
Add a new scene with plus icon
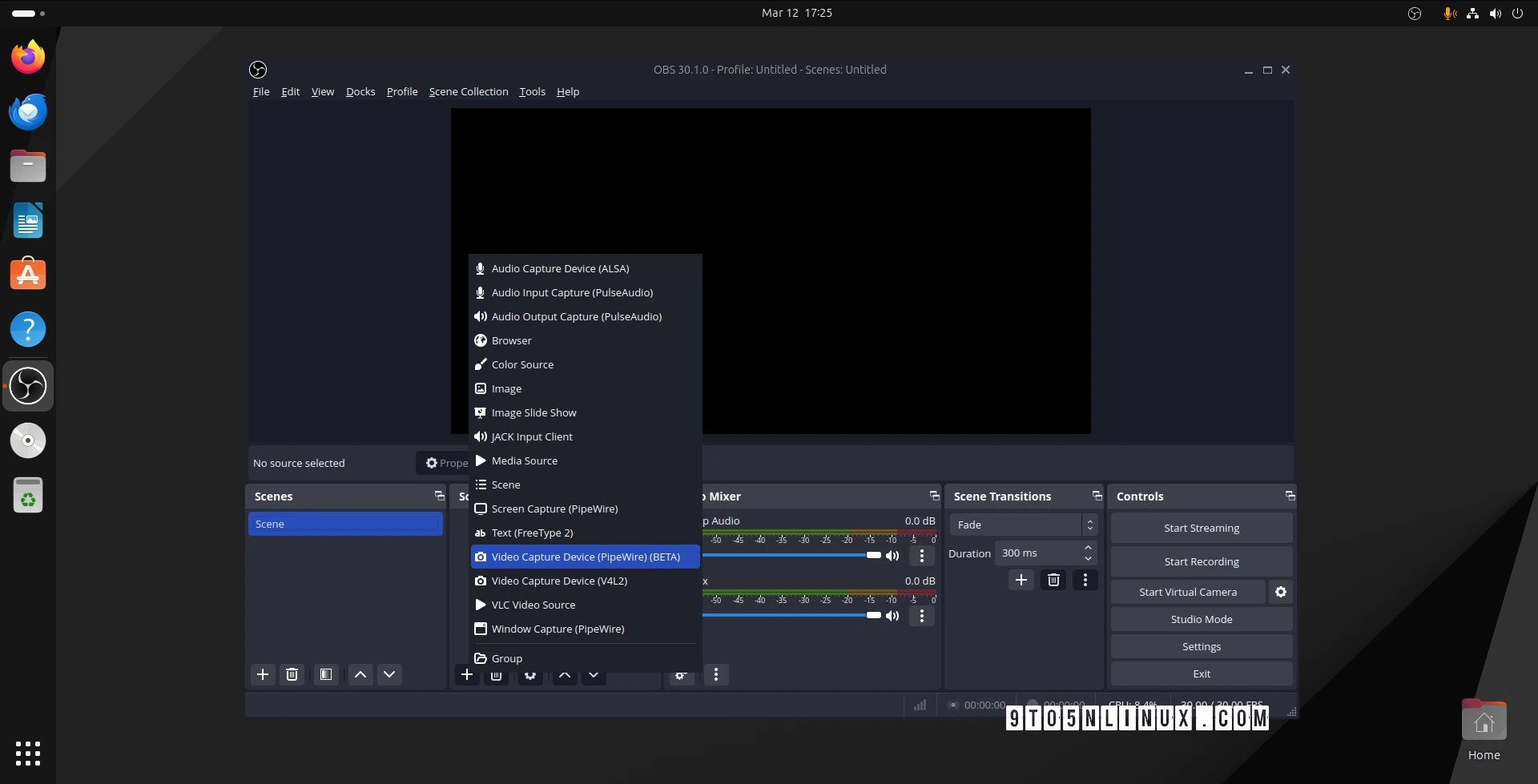click(263, 674)
